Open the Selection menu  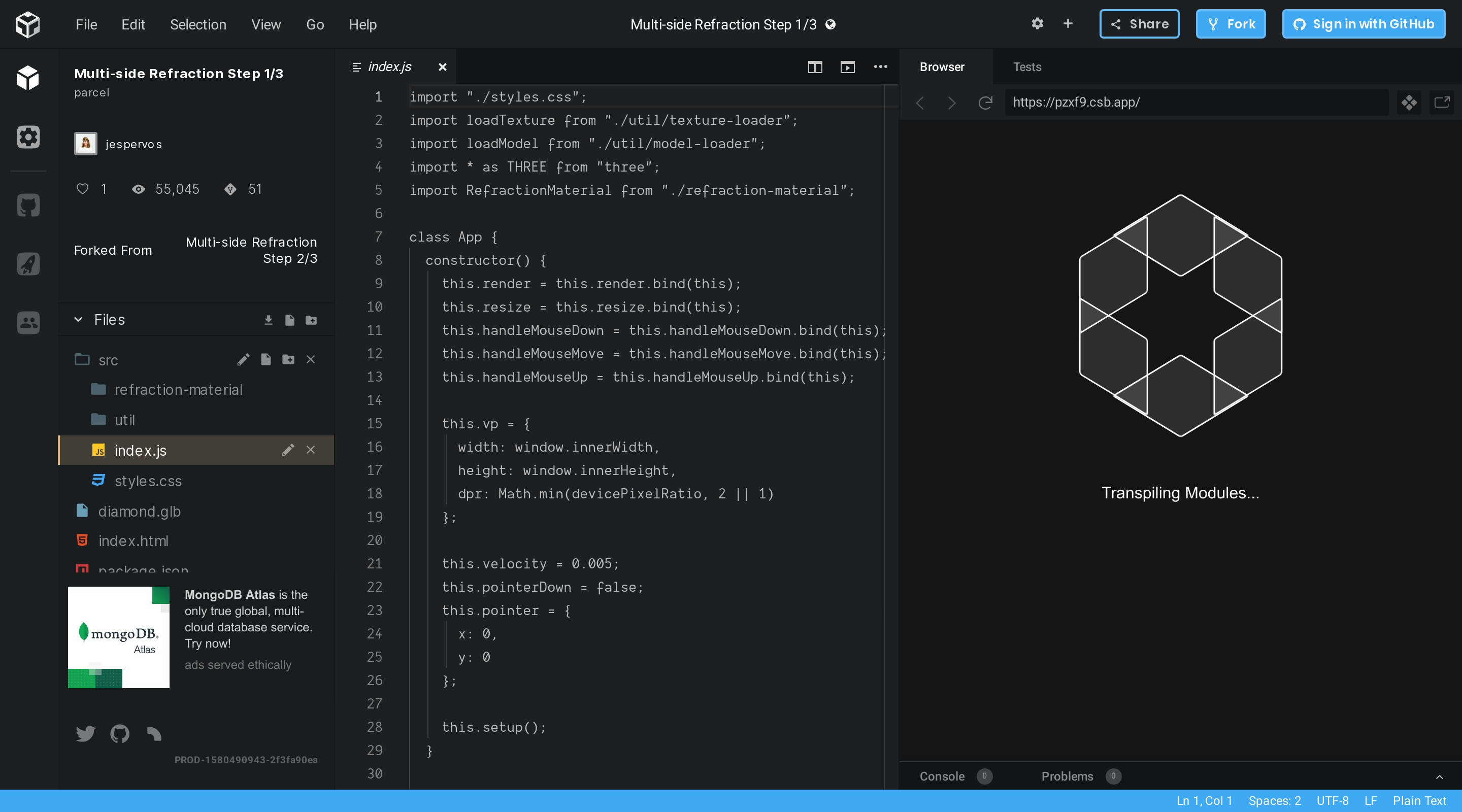coord(198,24)
